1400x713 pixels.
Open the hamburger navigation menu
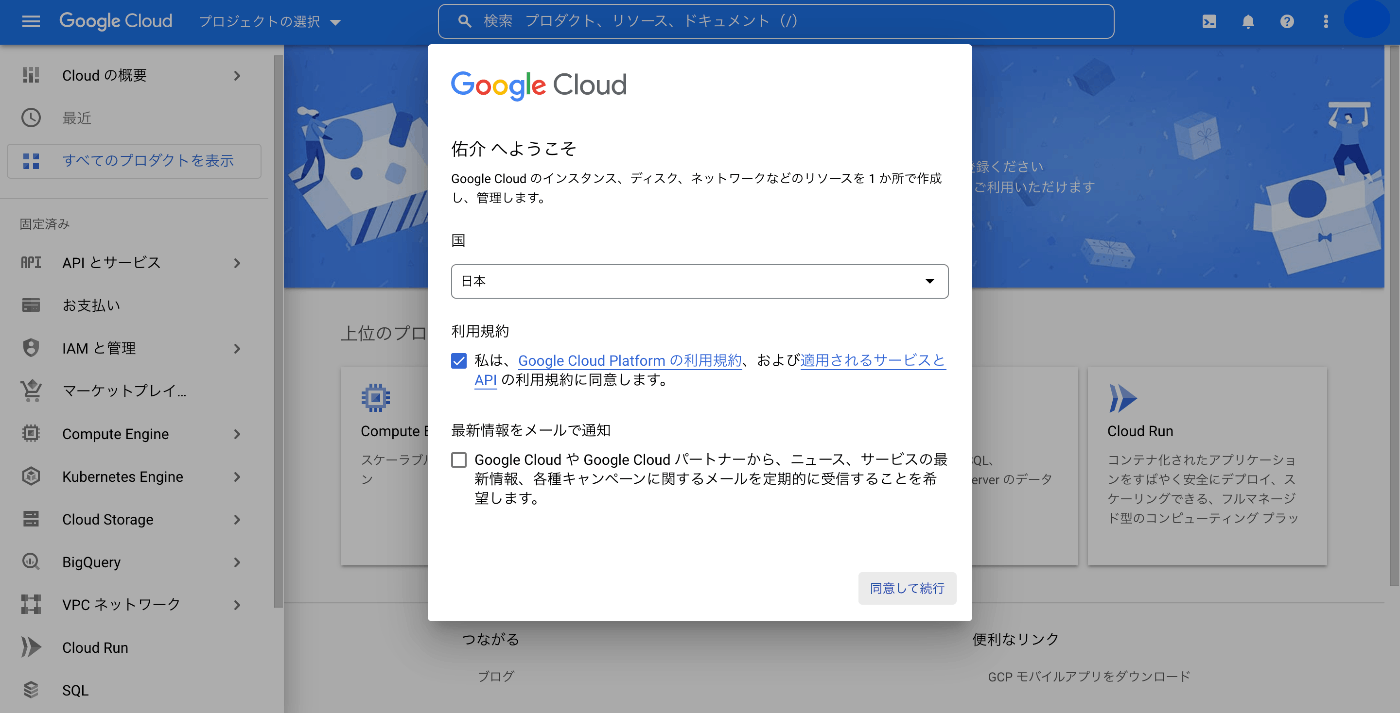31,21
